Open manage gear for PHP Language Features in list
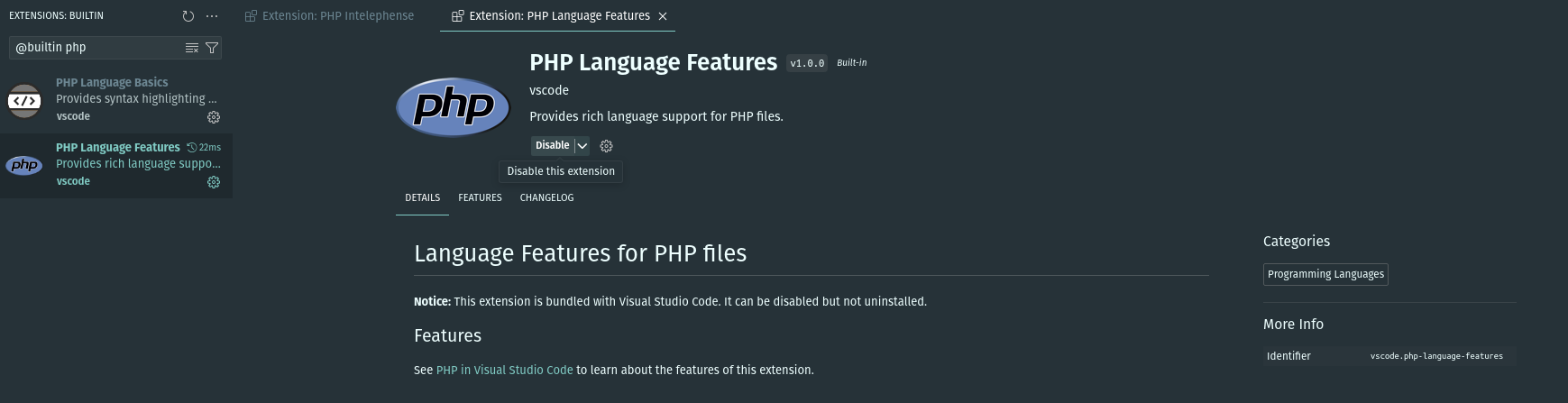The image size is (1568, 403). (214, 182)
